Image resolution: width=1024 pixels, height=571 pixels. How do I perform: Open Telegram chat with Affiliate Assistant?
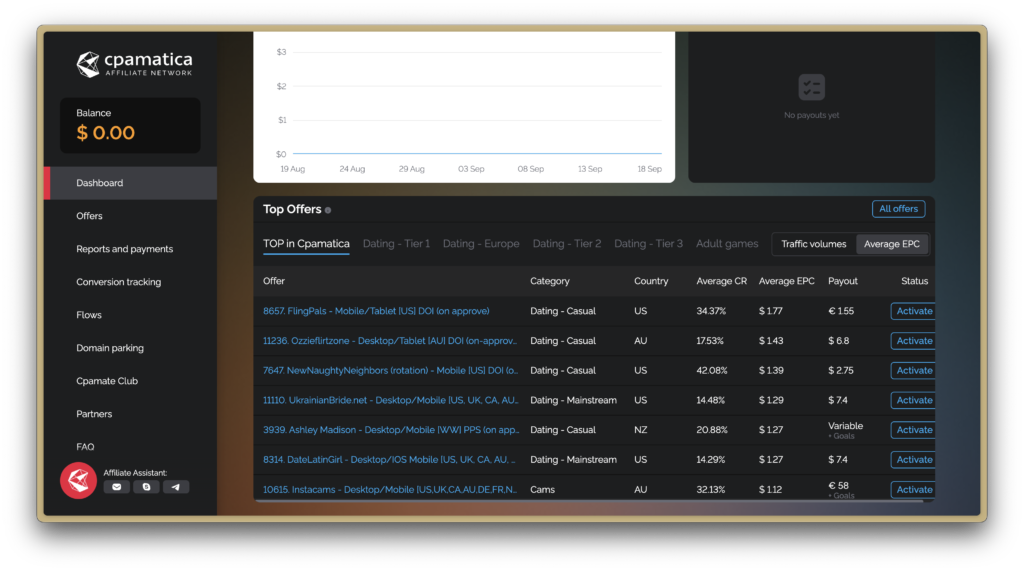coord(176,487)
